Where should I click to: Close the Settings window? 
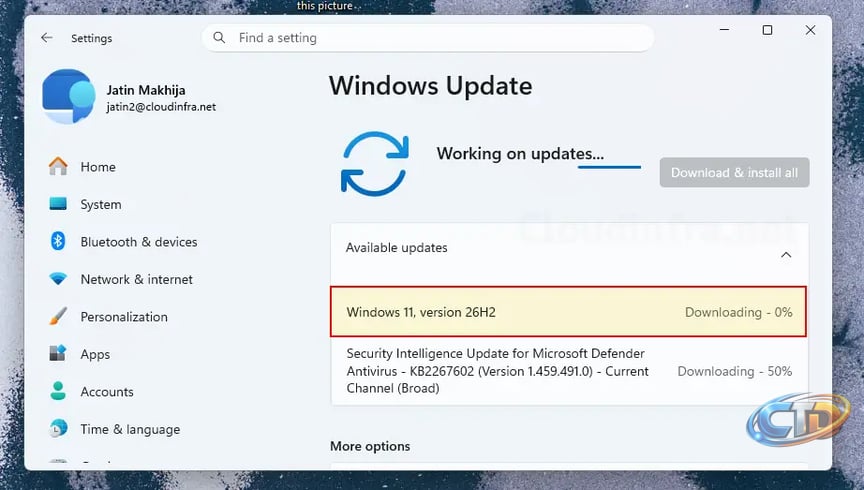point(810,30)
